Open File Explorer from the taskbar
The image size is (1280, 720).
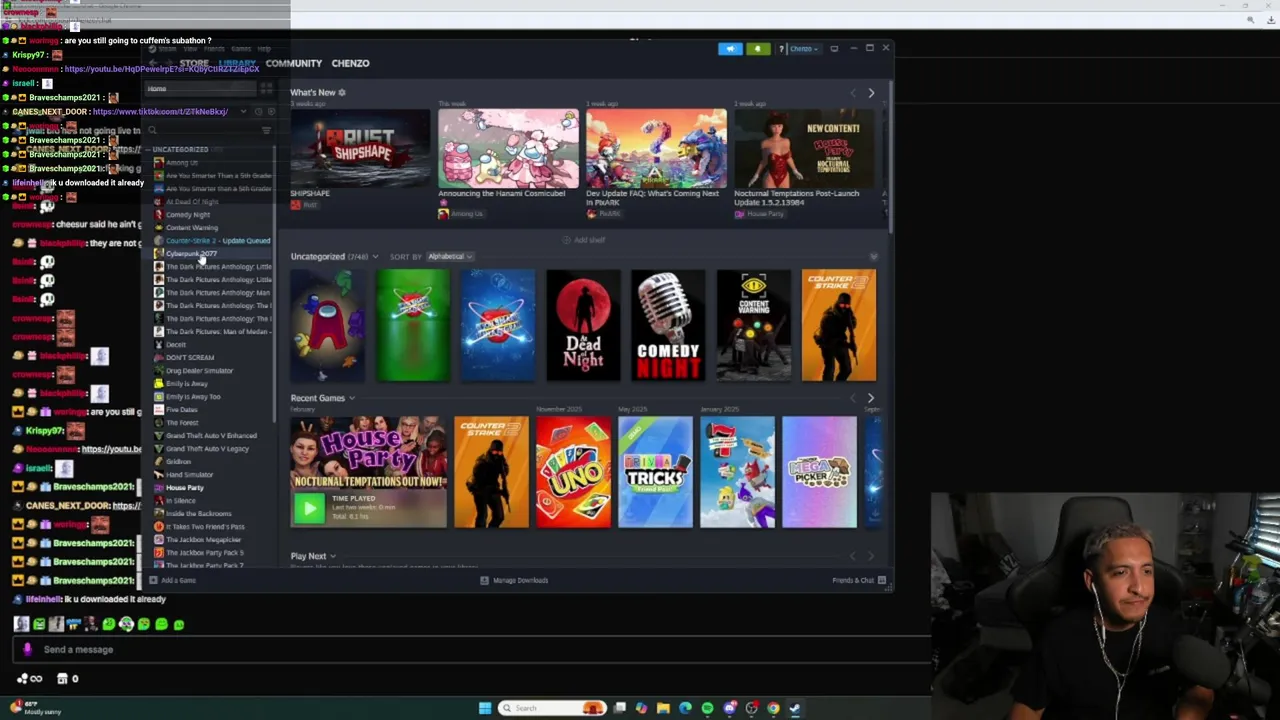pyautogui.click(x=663, y=708)
